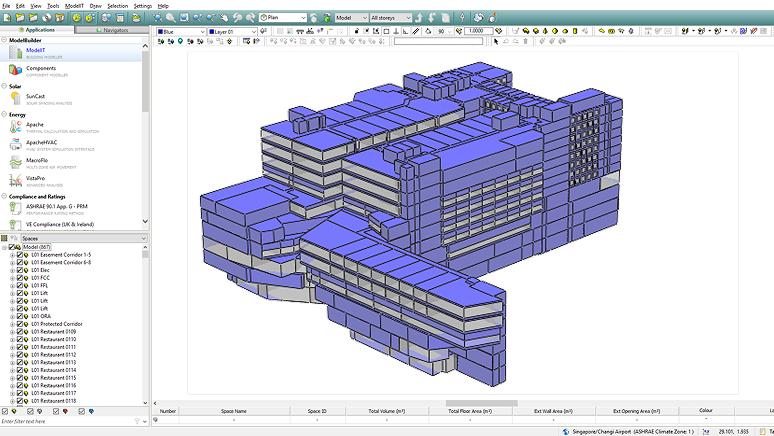Expand the L01 Restaurant 0109 tree node
774x436 pixels.
12,332
